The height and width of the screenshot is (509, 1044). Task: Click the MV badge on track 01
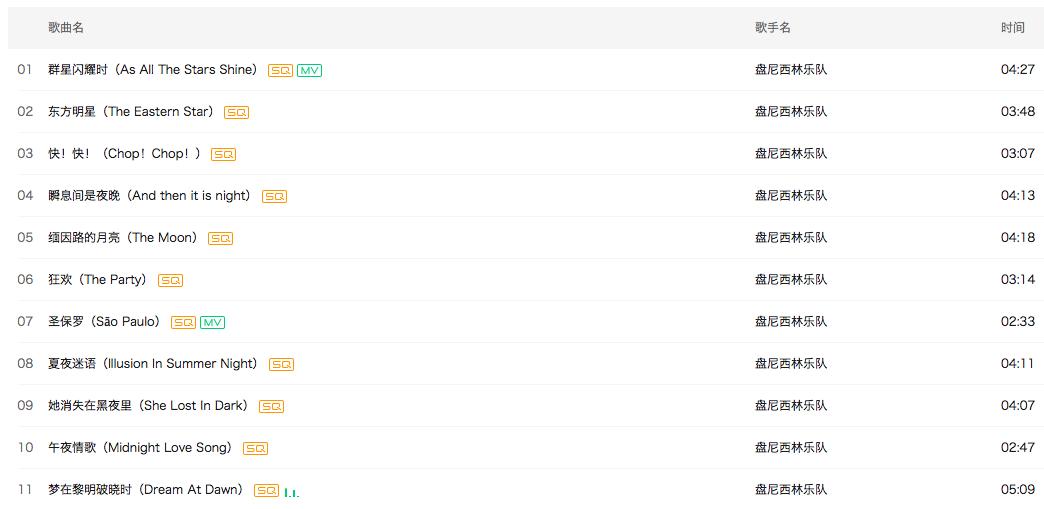tap(309, 71)
